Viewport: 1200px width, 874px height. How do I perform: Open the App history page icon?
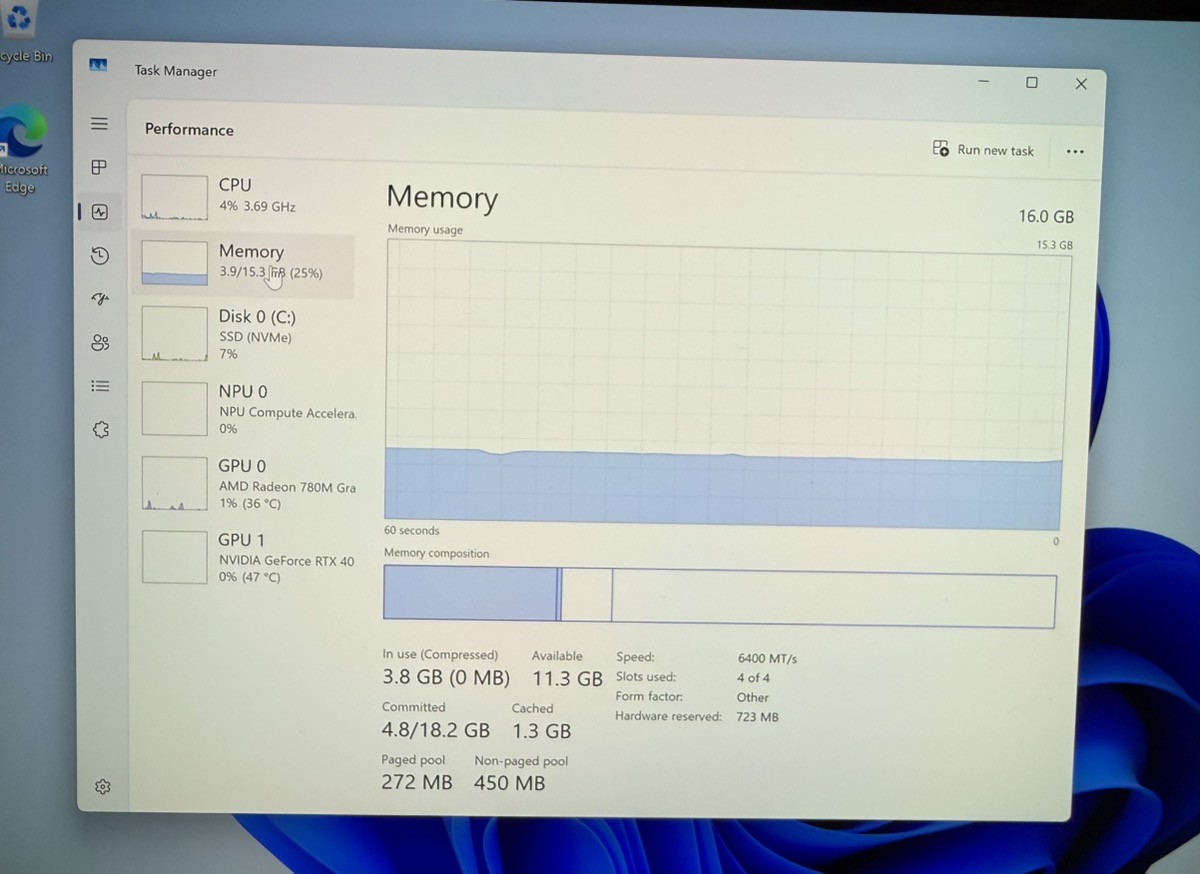pos(99,256)
